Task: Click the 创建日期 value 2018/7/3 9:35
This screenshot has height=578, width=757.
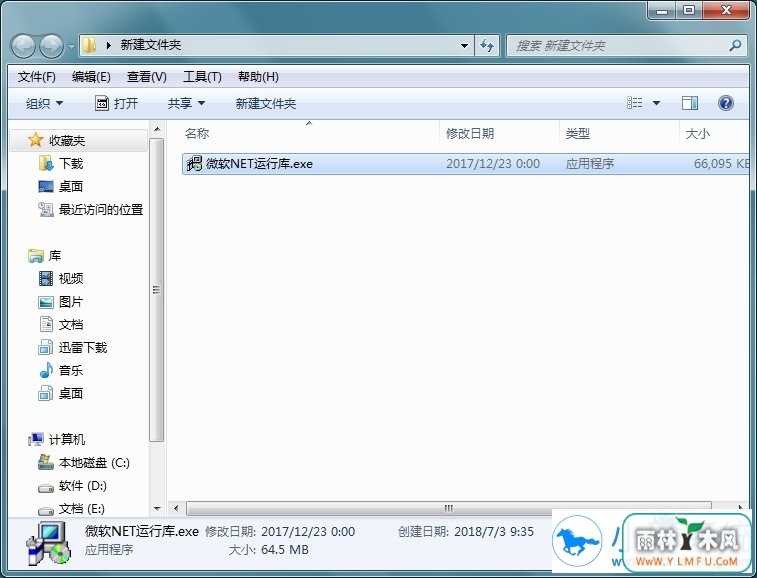Action: (494, 532)
